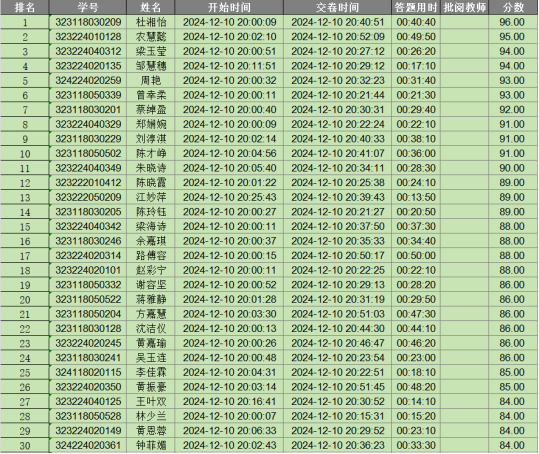Click student ID 323118030209 cell
Viewport: 539px width, 454px height.
[x=88, y=22]
